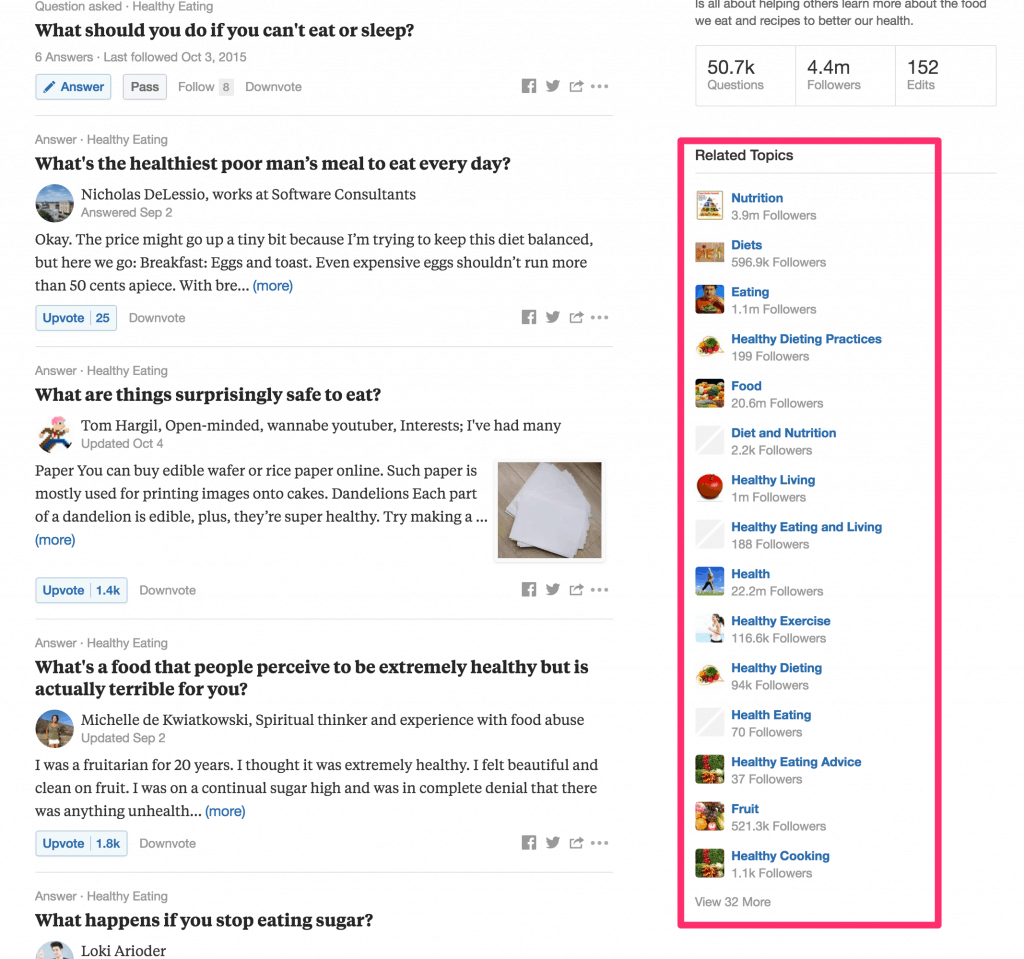
Task: Click the Healthy Living red apple icon
Action: 709,488
